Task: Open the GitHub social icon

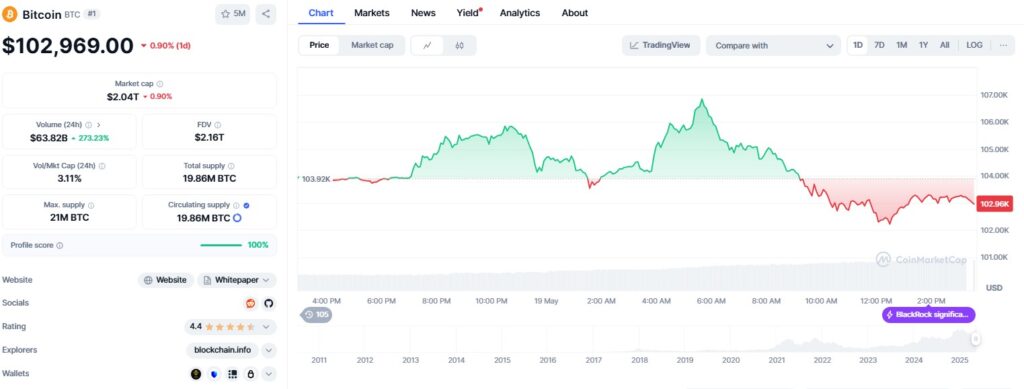Action: coord(268,303)
